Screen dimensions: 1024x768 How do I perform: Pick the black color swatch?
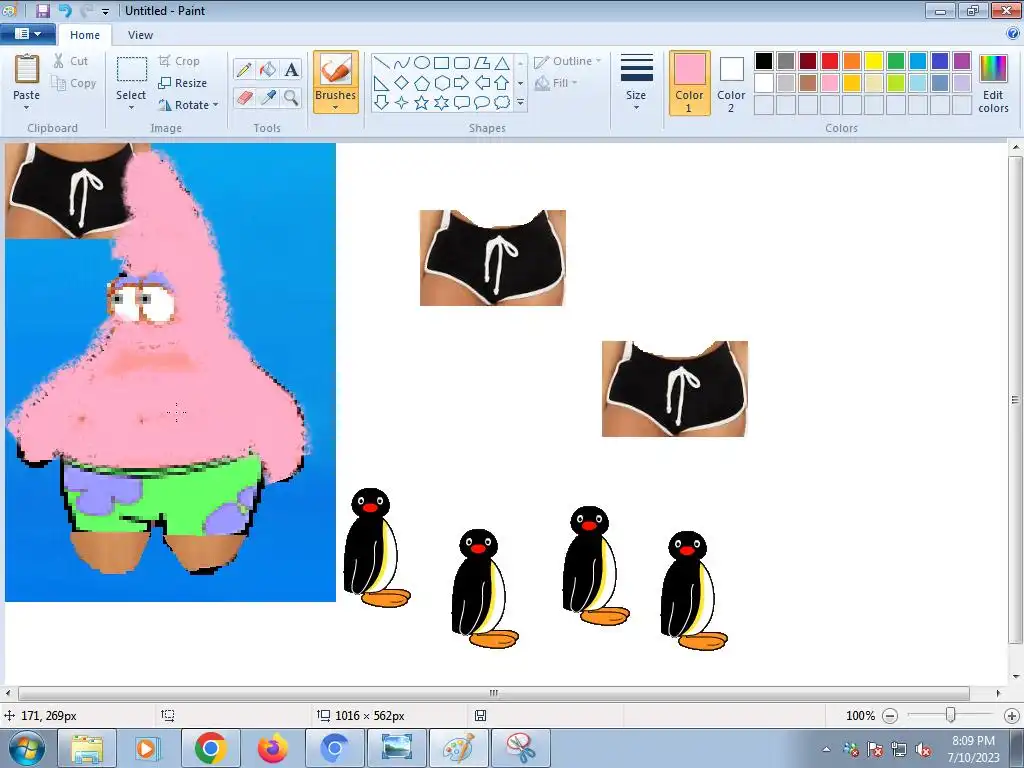(x=764, y=61)
